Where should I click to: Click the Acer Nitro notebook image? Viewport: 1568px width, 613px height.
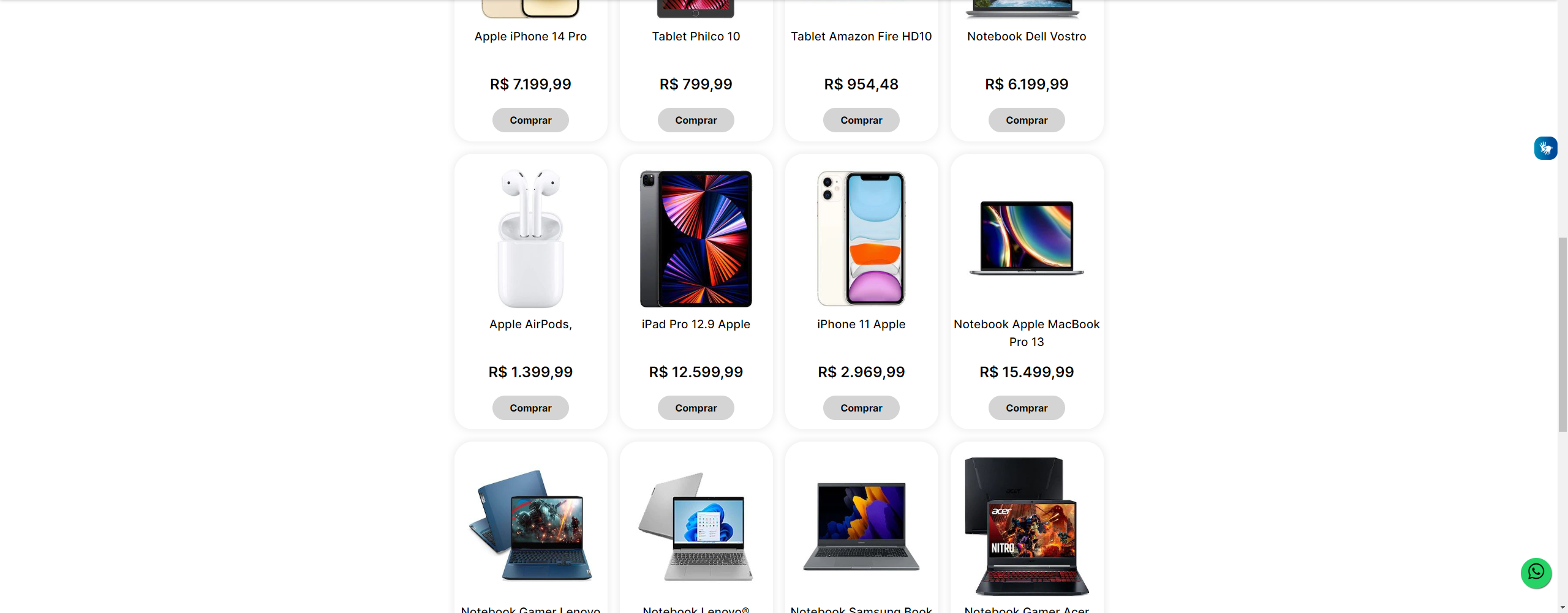(x=1027, y=526)
